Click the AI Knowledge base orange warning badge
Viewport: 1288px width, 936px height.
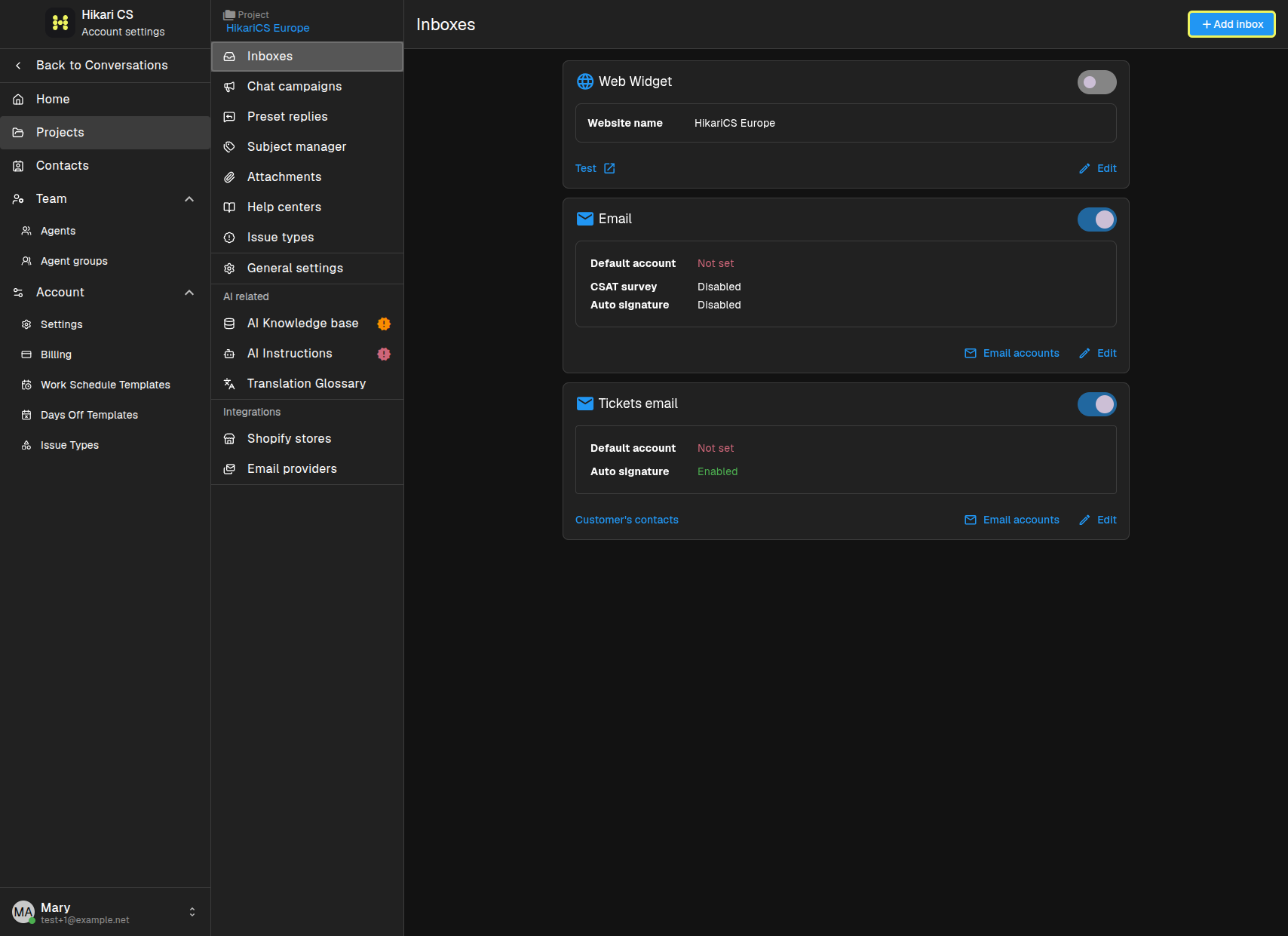tap(384, 324)
